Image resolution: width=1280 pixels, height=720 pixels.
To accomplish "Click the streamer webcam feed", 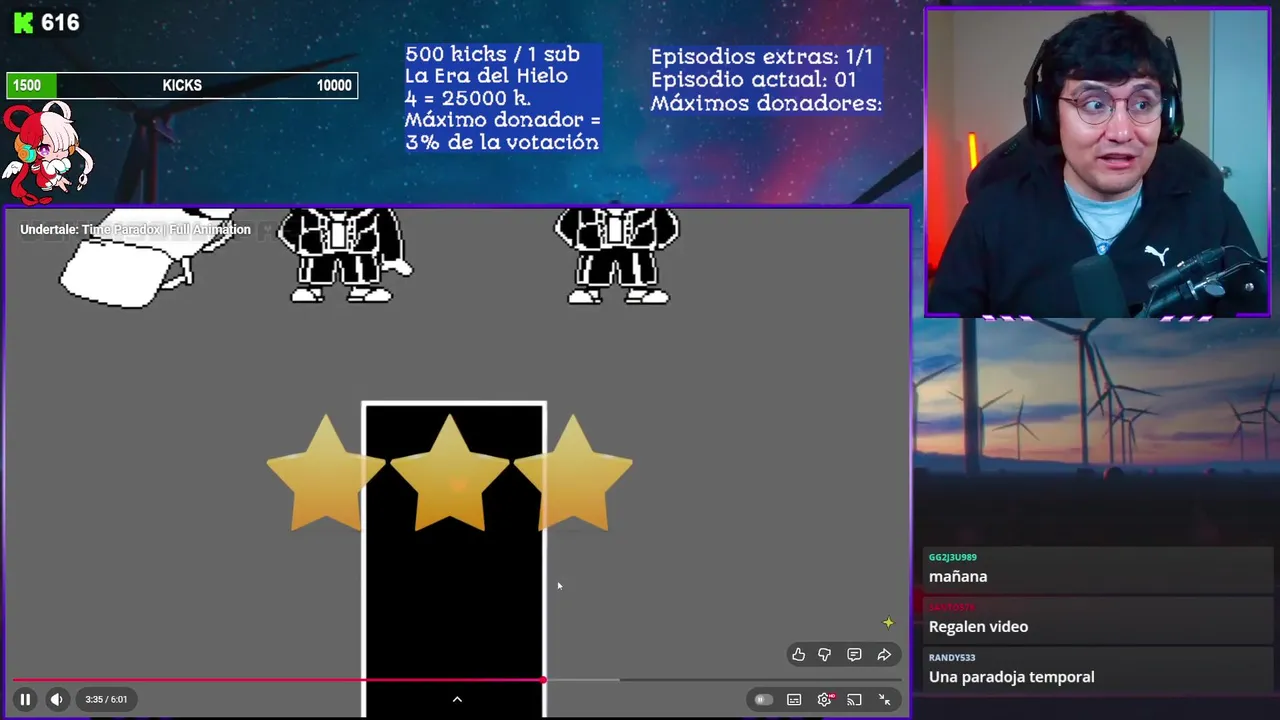I will (x=1097, y=163).
